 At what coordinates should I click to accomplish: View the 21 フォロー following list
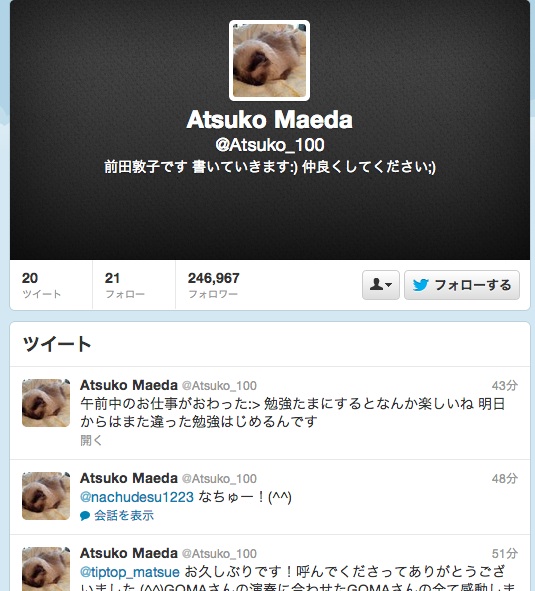[x=125, y=285]
